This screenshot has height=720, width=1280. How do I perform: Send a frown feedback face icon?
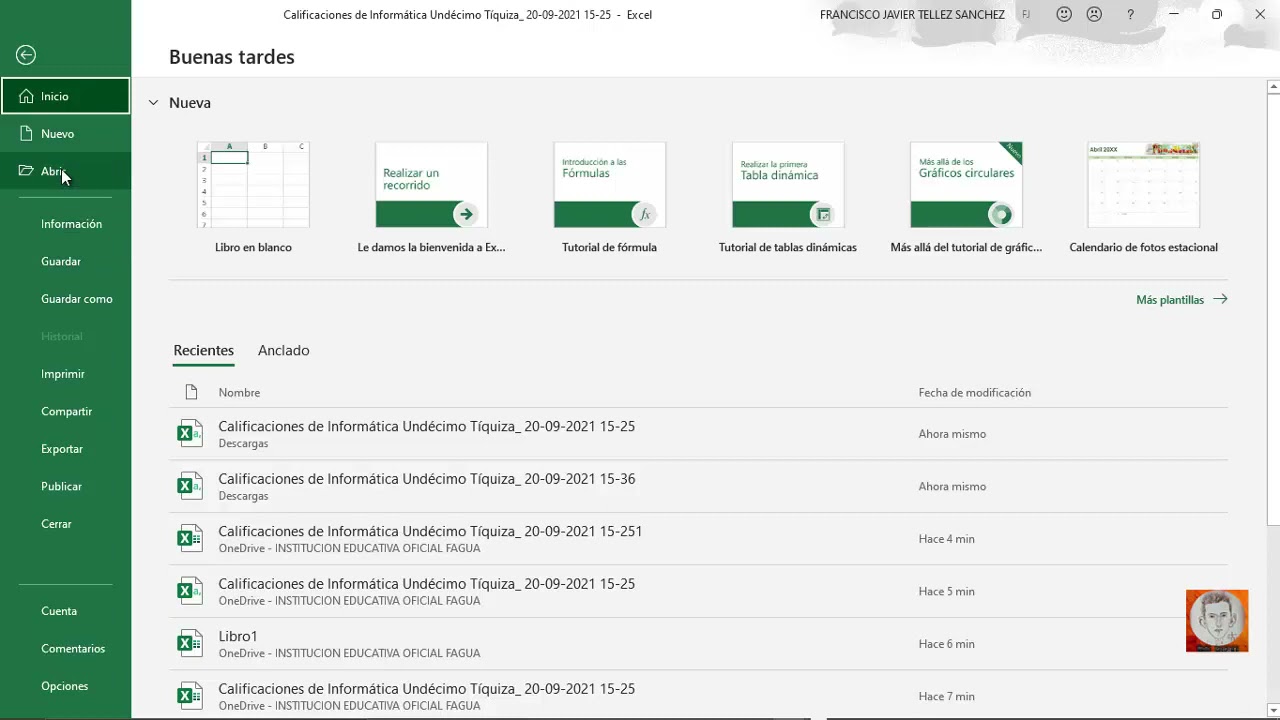(1094, 15)
